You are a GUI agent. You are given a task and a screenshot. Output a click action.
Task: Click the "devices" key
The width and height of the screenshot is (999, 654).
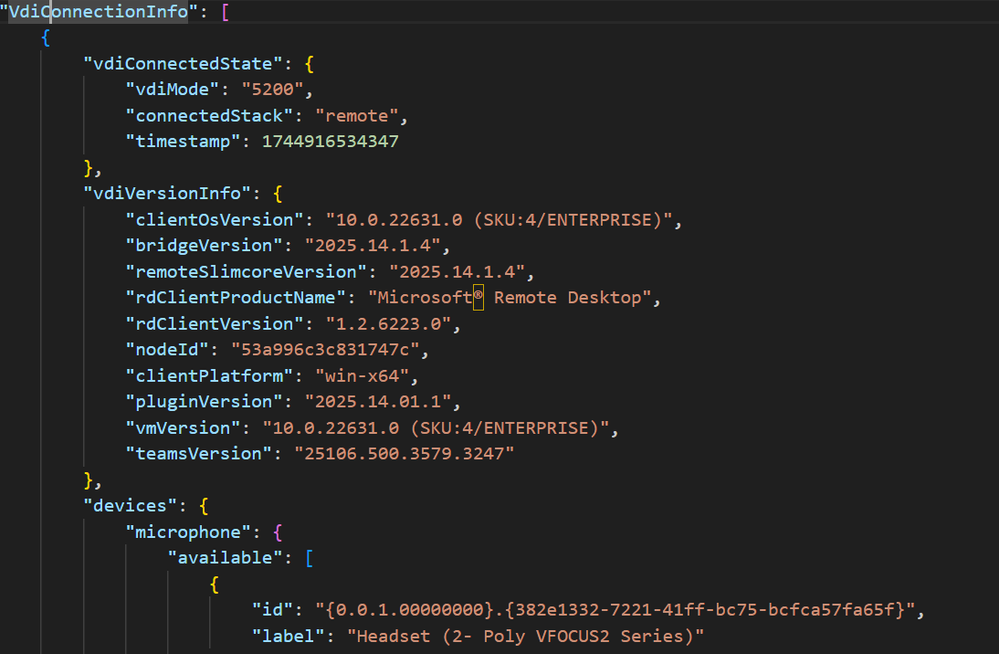(130, 506)
